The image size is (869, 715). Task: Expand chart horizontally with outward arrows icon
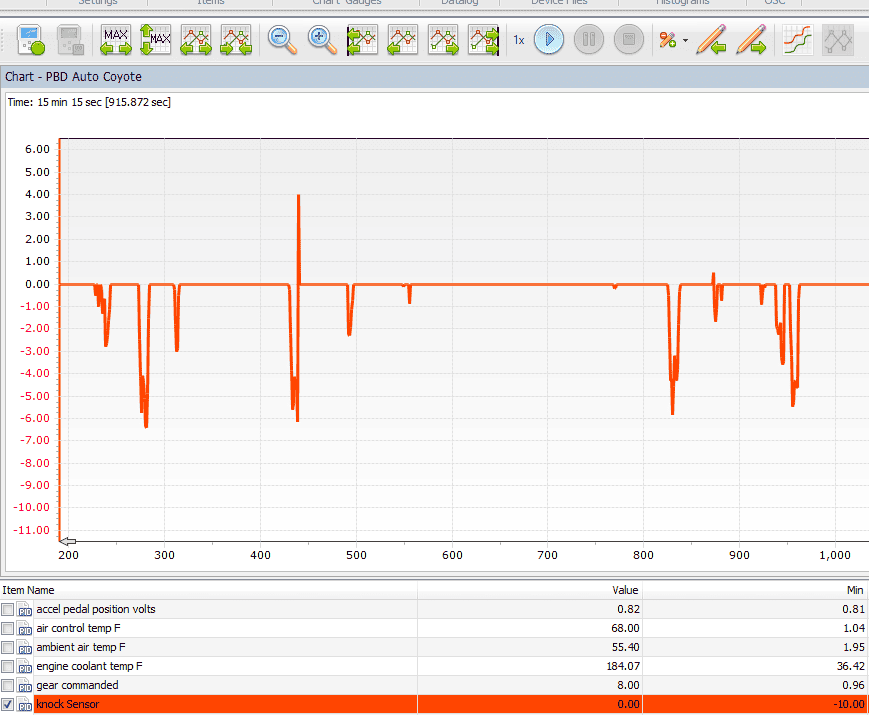(196, 40)
